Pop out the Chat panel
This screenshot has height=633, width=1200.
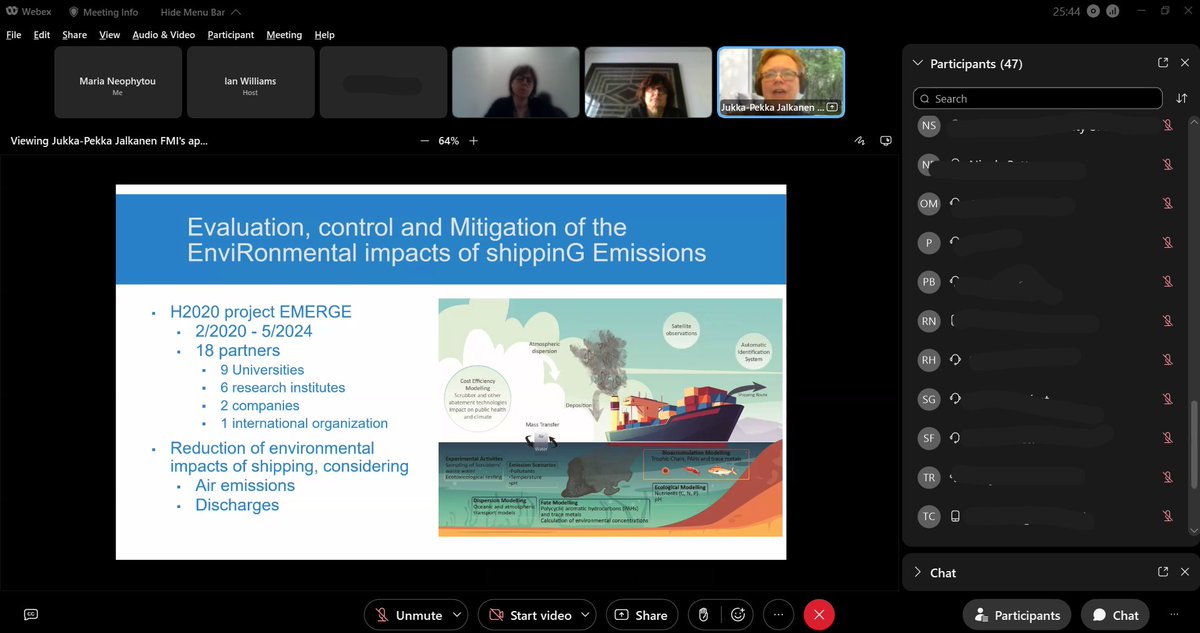[1163, 572]
